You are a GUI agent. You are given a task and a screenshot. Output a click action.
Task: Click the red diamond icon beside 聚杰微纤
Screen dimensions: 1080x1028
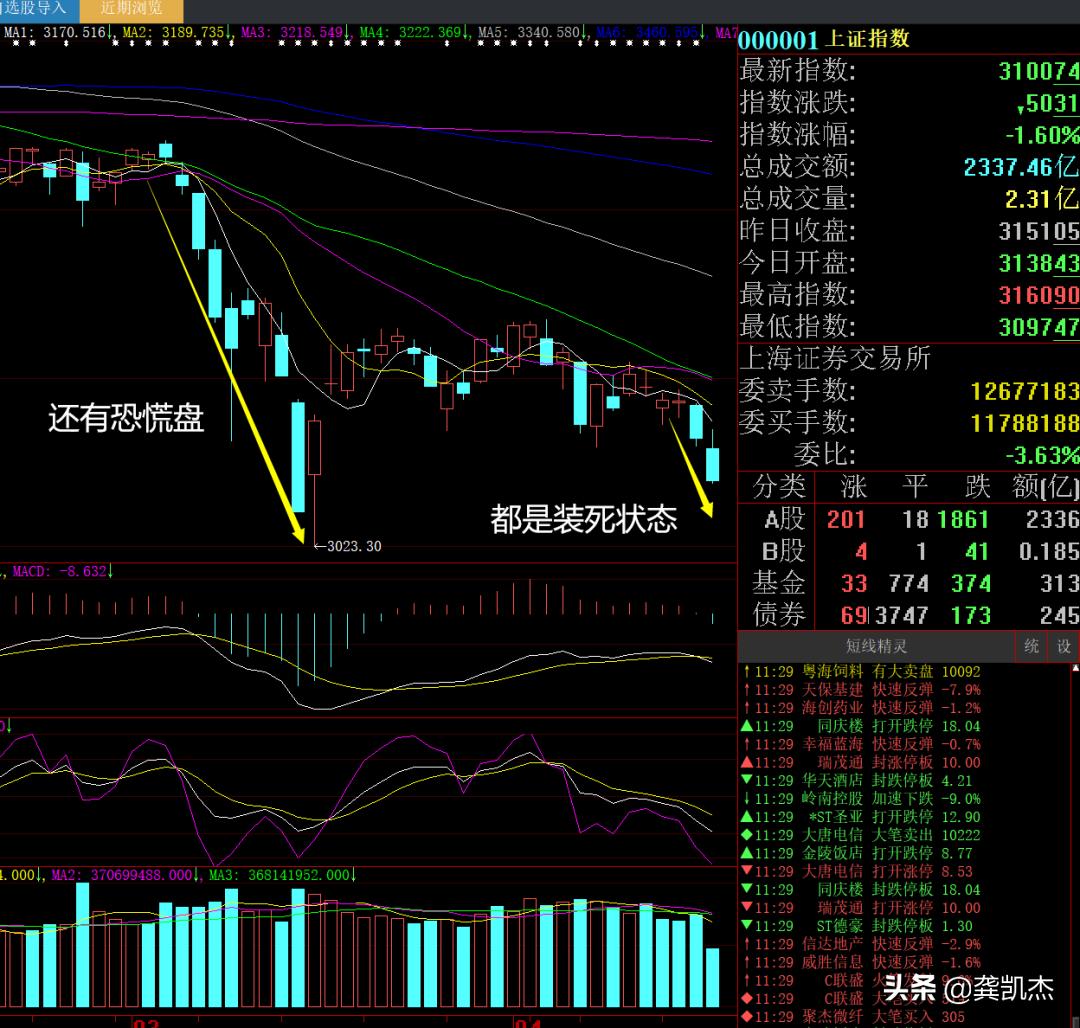pos(747,1017)
